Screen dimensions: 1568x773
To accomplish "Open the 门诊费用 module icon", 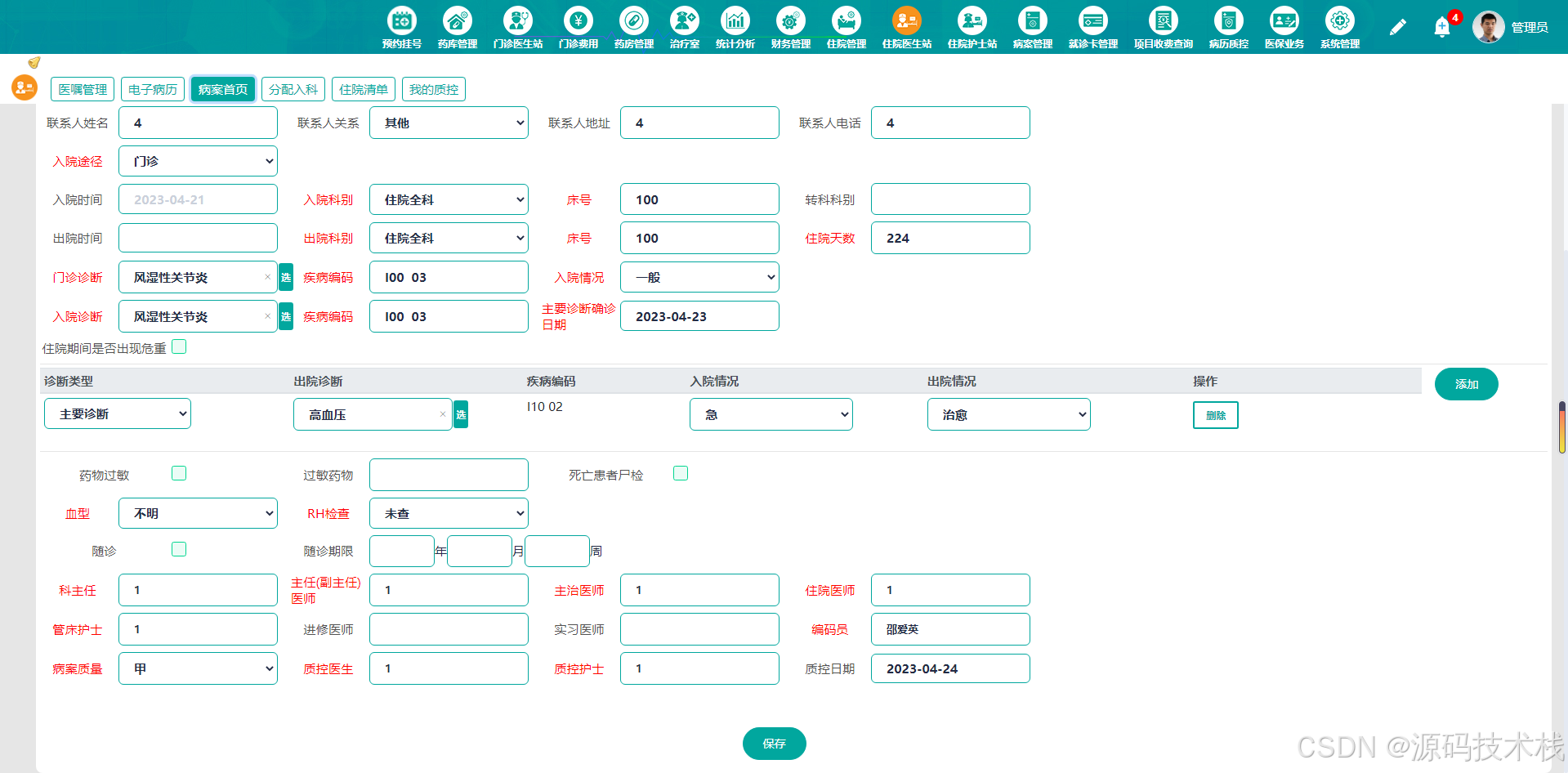I will [x=579, y=20].
